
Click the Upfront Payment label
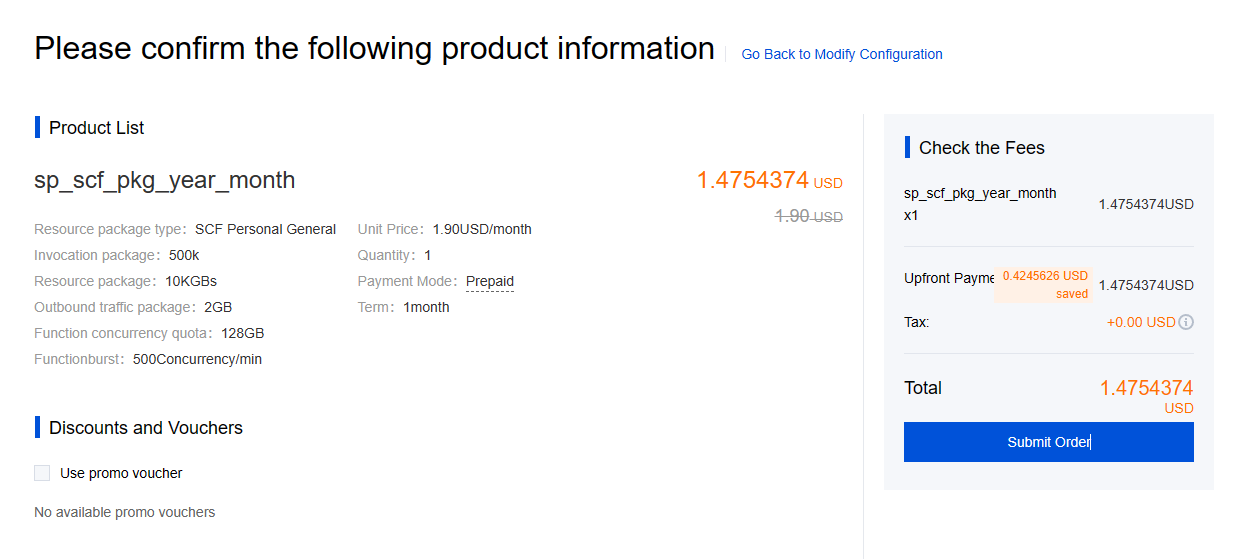click(948, 278)
